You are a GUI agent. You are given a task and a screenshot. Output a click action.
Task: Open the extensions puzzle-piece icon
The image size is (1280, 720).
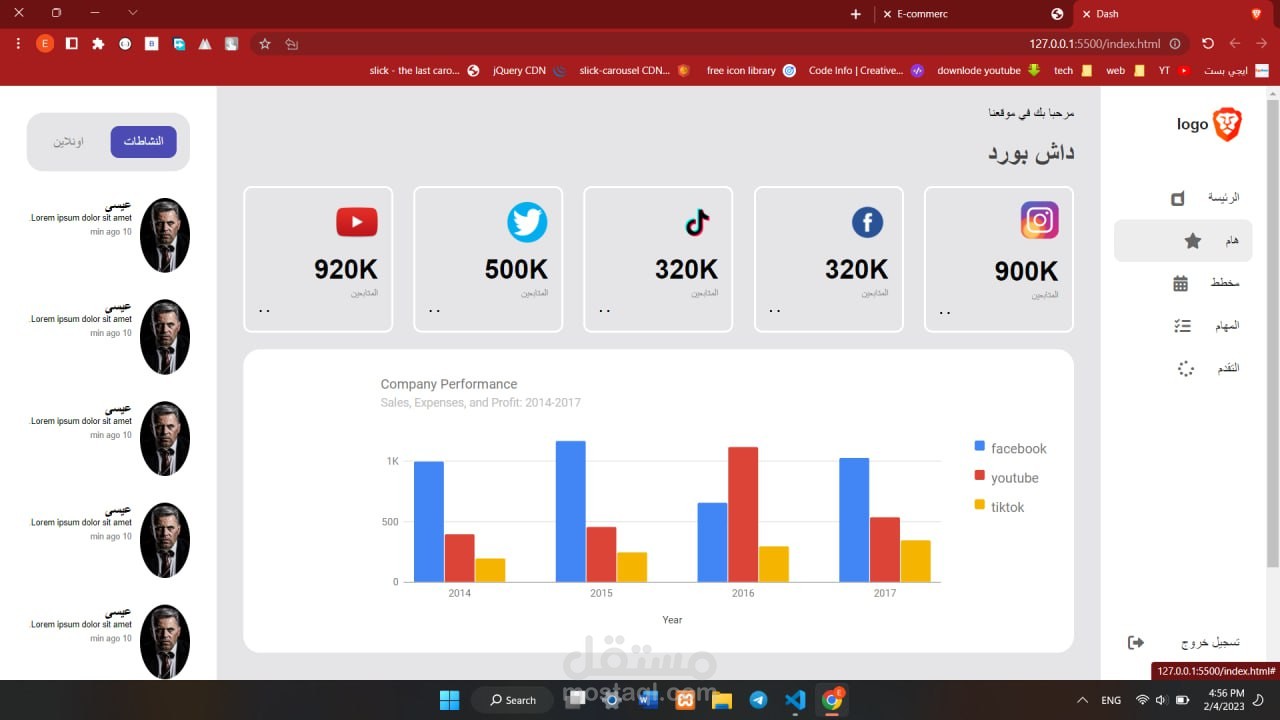[98, 43]
